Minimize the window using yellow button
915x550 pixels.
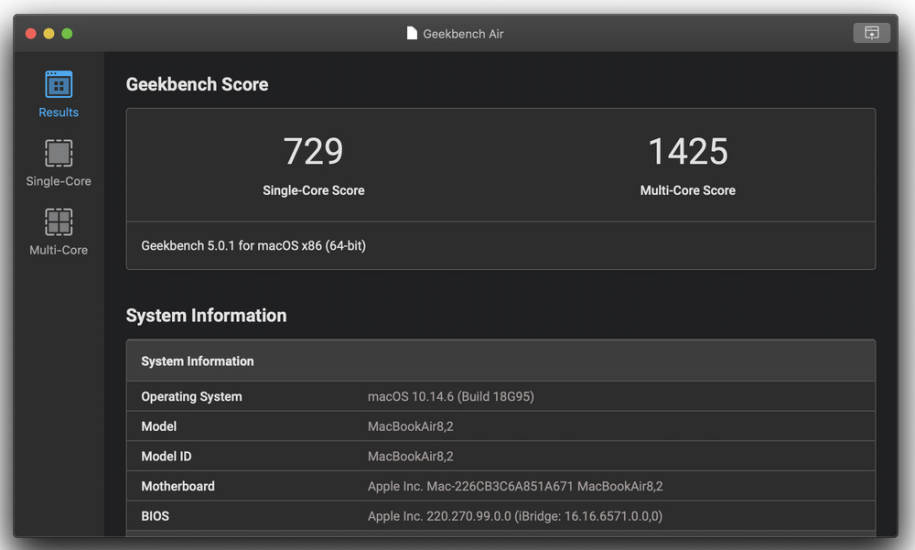pyautogui.click(x=49, y=34)
